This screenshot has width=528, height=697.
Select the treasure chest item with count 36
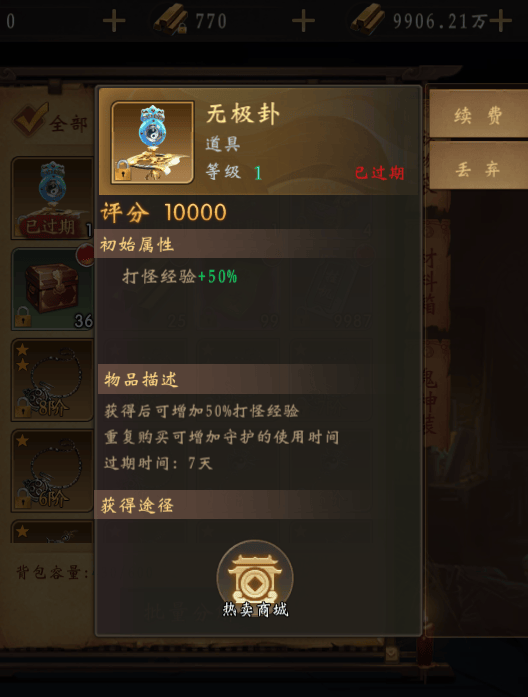pyautogui.click(x=52, y=289)
